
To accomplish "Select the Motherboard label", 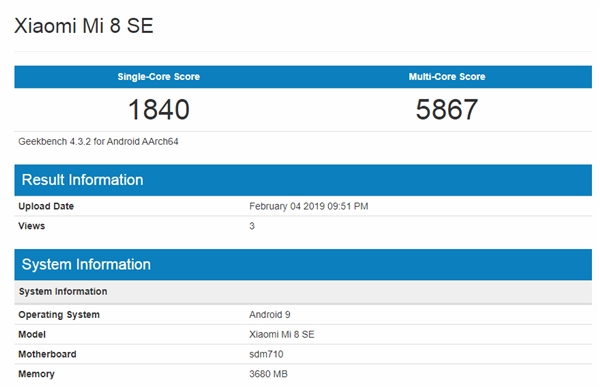I will [47, 354].
